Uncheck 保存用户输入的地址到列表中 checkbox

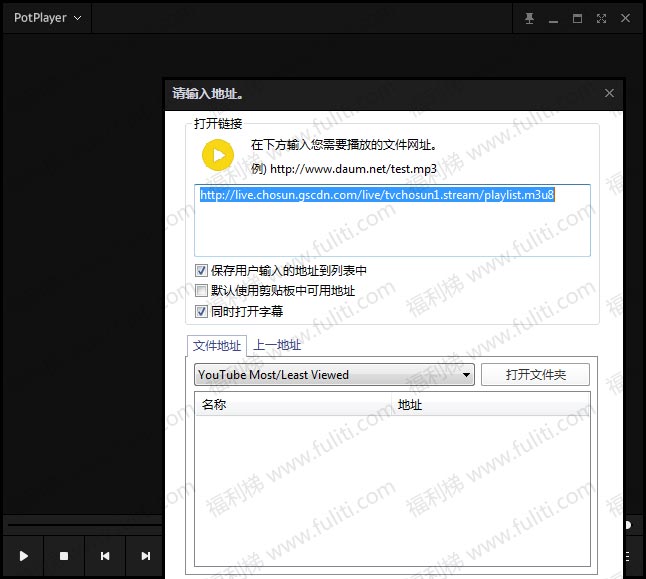tap(201, 271)
